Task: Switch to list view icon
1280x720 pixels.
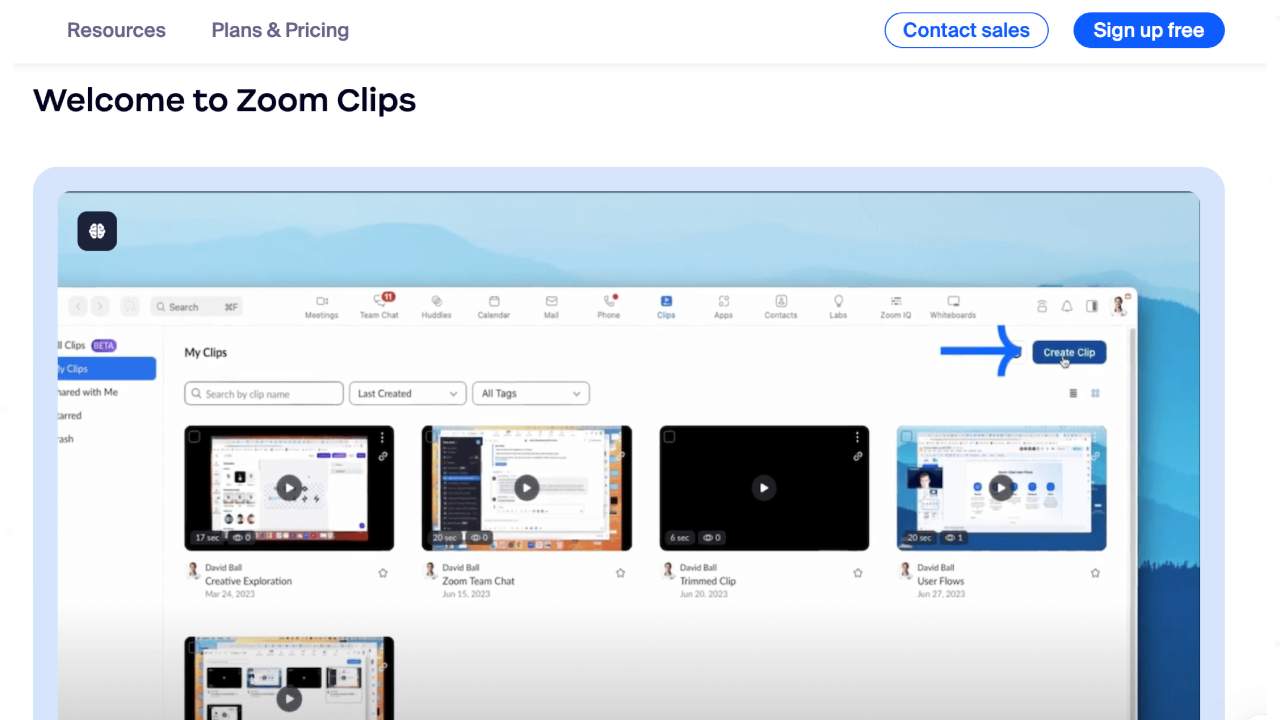Action: coord(1073,394)
